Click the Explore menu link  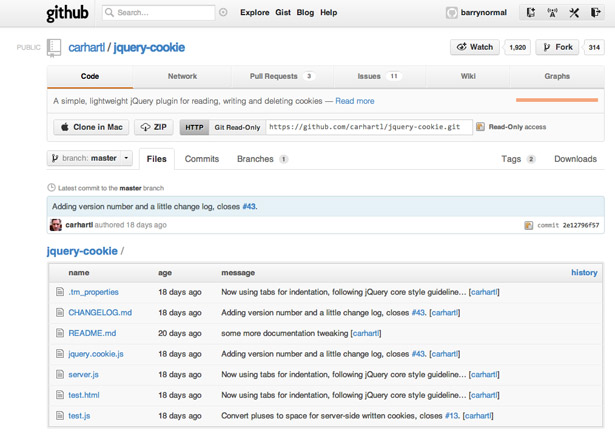tap(255, 13)
